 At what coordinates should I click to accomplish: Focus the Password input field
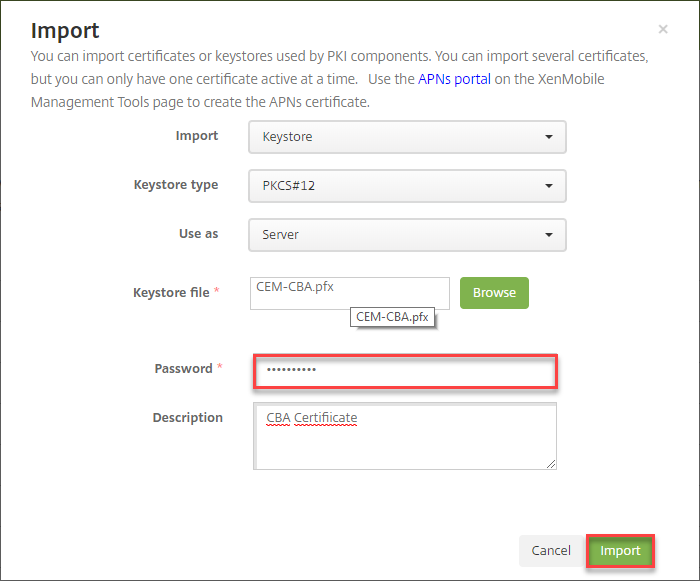pos(405,372)
